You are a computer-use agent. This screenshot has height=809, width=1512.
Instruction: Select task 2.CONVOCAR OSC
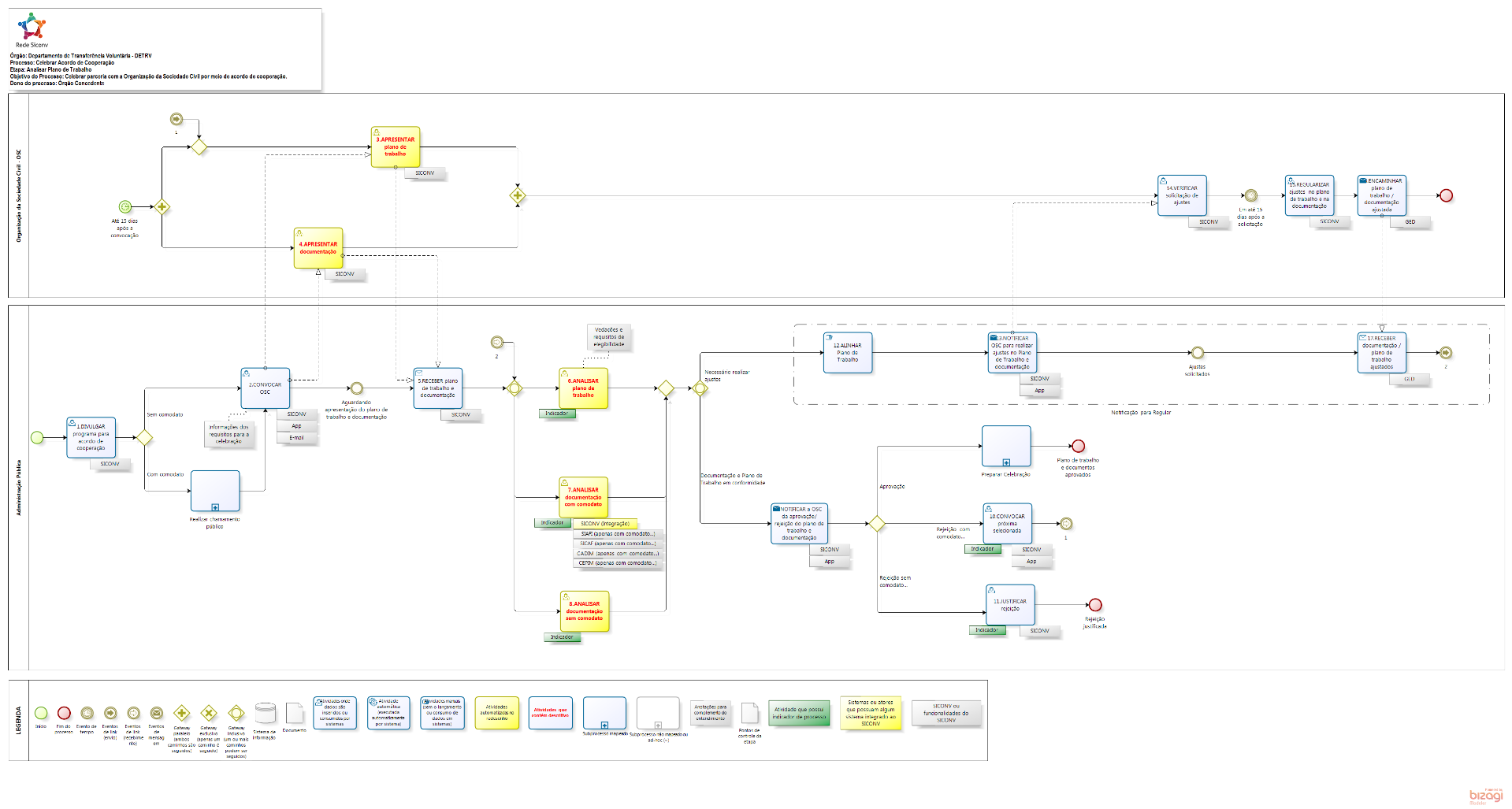point(266,388)
